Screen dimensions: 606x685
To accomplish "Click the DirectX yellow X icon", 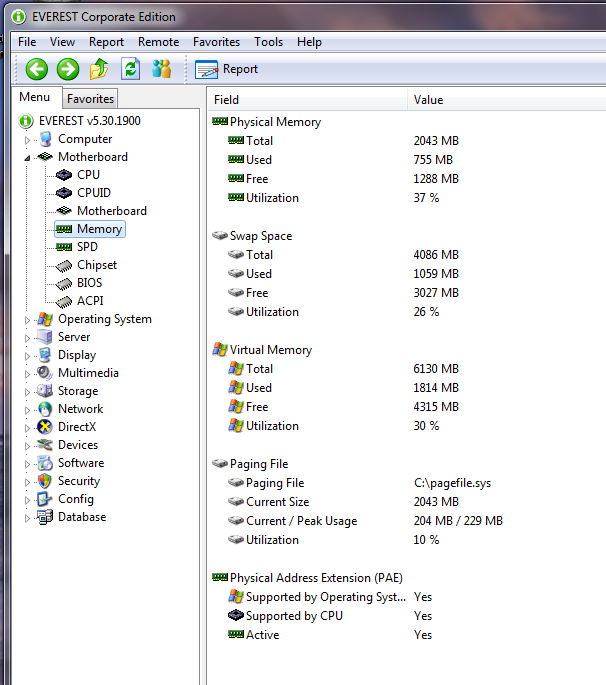I will [x=45, y=427].
